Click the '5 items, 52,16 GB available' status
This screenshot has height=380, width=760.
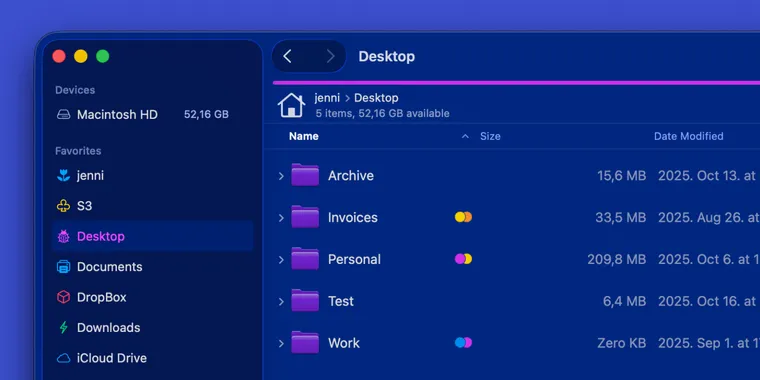tap(382, 113)
